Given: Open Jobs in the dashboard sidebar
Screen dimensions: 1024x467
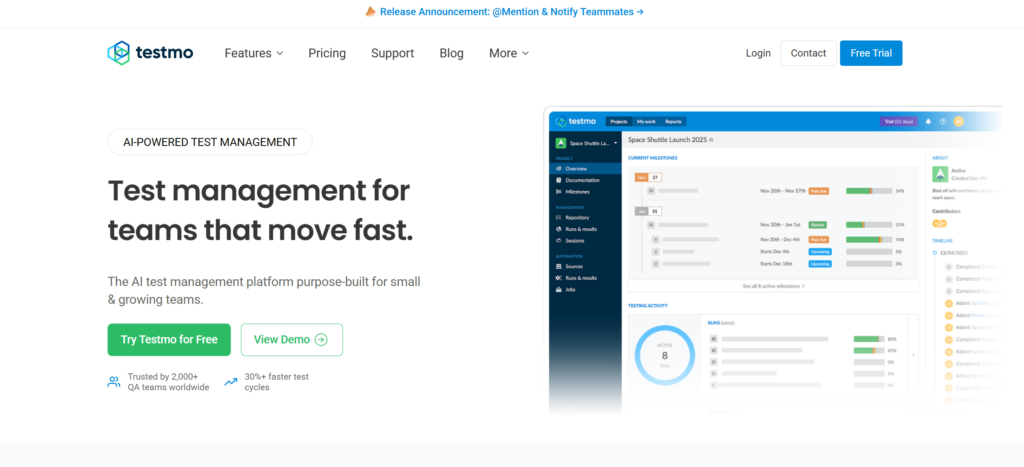Looking at the screenshot, I should pos(585,289).
